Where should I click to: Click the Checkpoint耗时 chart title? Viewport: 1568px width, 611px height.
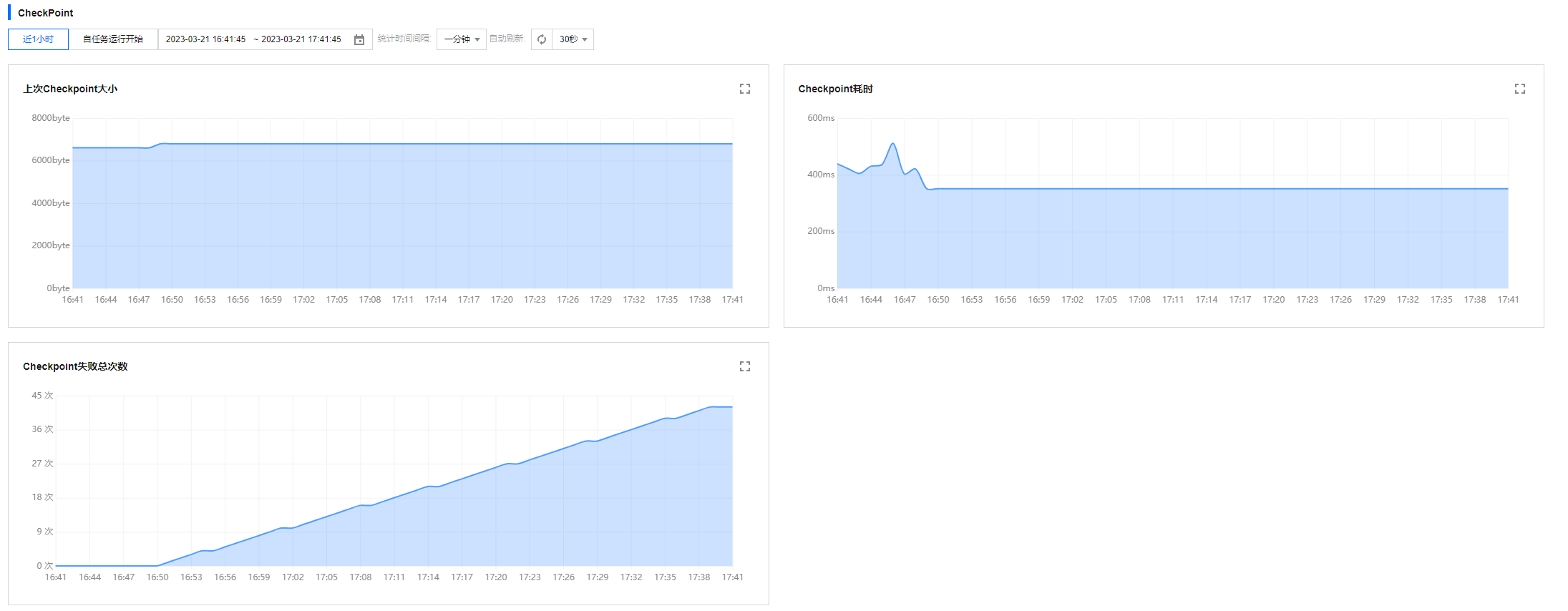click(835, 89)
